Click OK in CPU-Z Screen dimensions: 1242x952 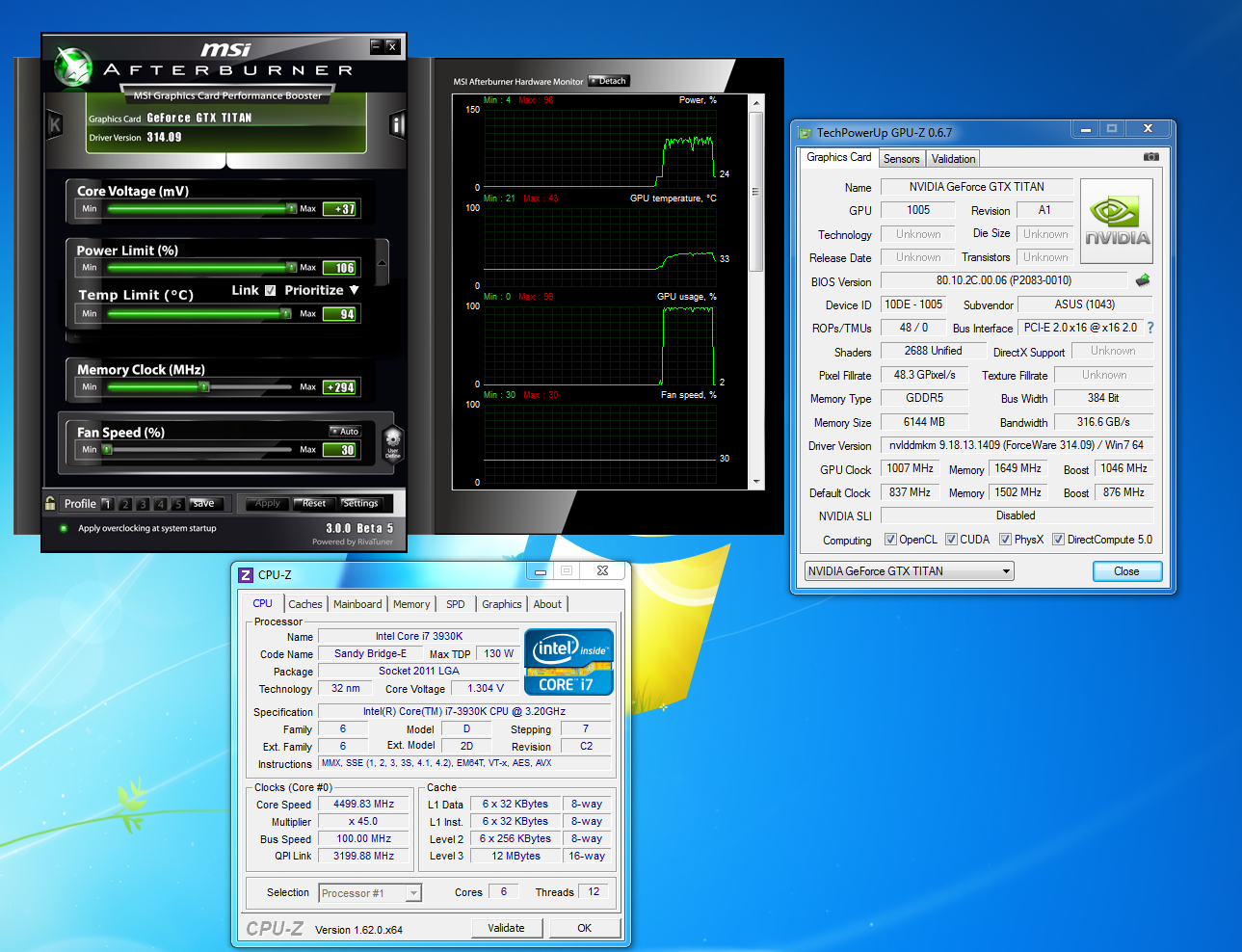coord(585,928)
